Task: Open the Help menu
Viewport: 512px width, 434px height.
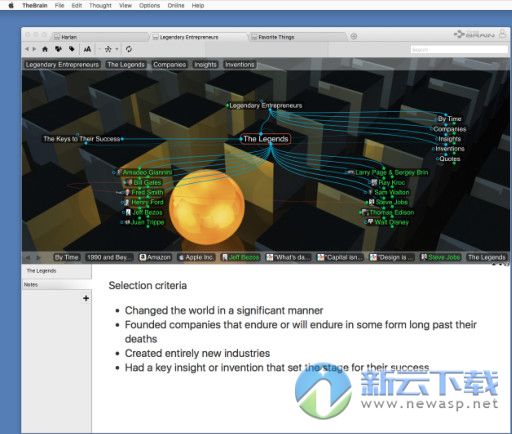Action: (x=198, y=5)
